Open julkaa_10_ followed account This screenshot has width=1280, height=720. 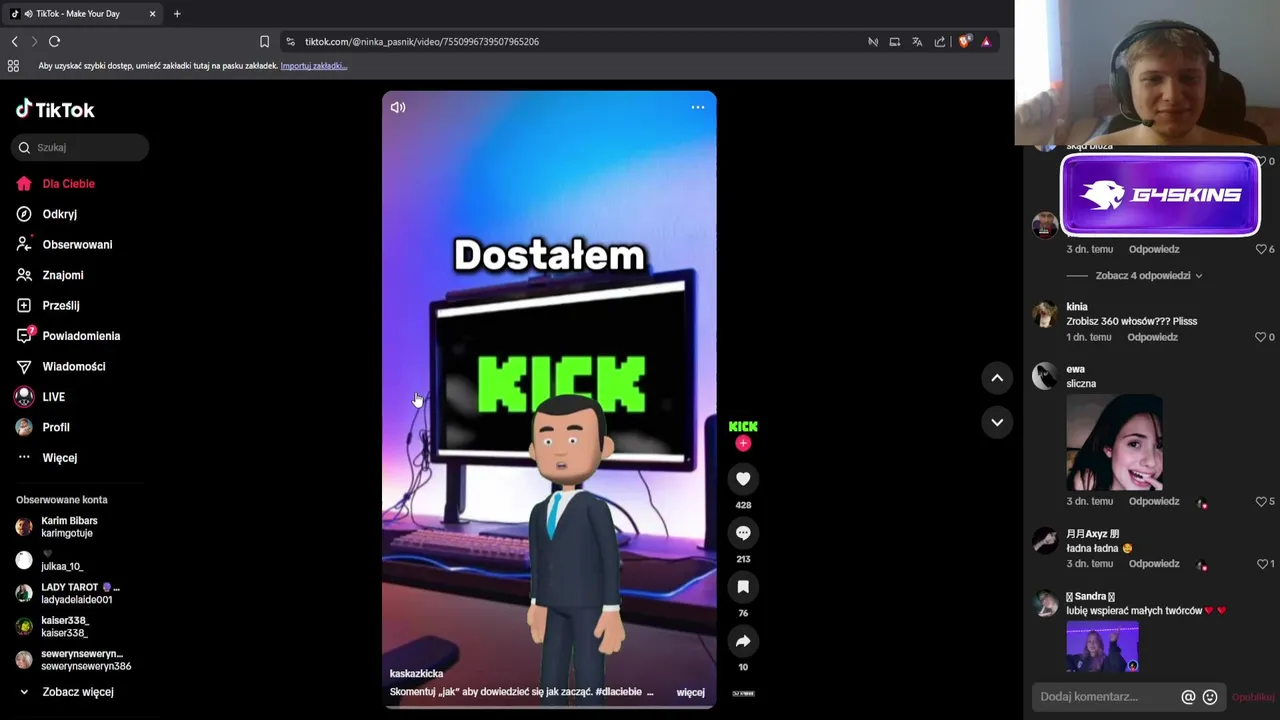tap(61, 560)
